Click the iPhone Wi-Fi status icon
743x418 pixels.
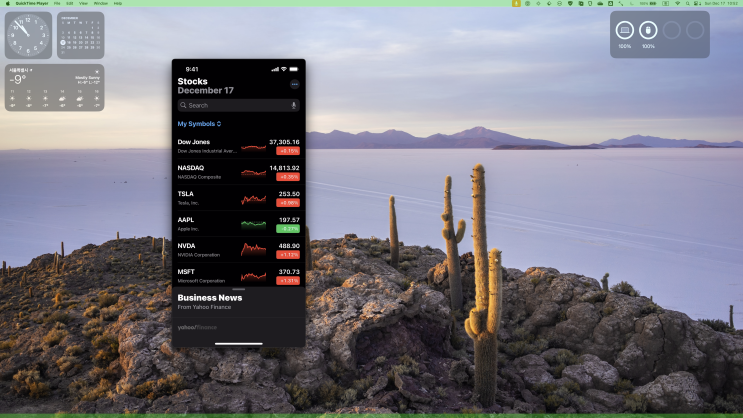284,69
